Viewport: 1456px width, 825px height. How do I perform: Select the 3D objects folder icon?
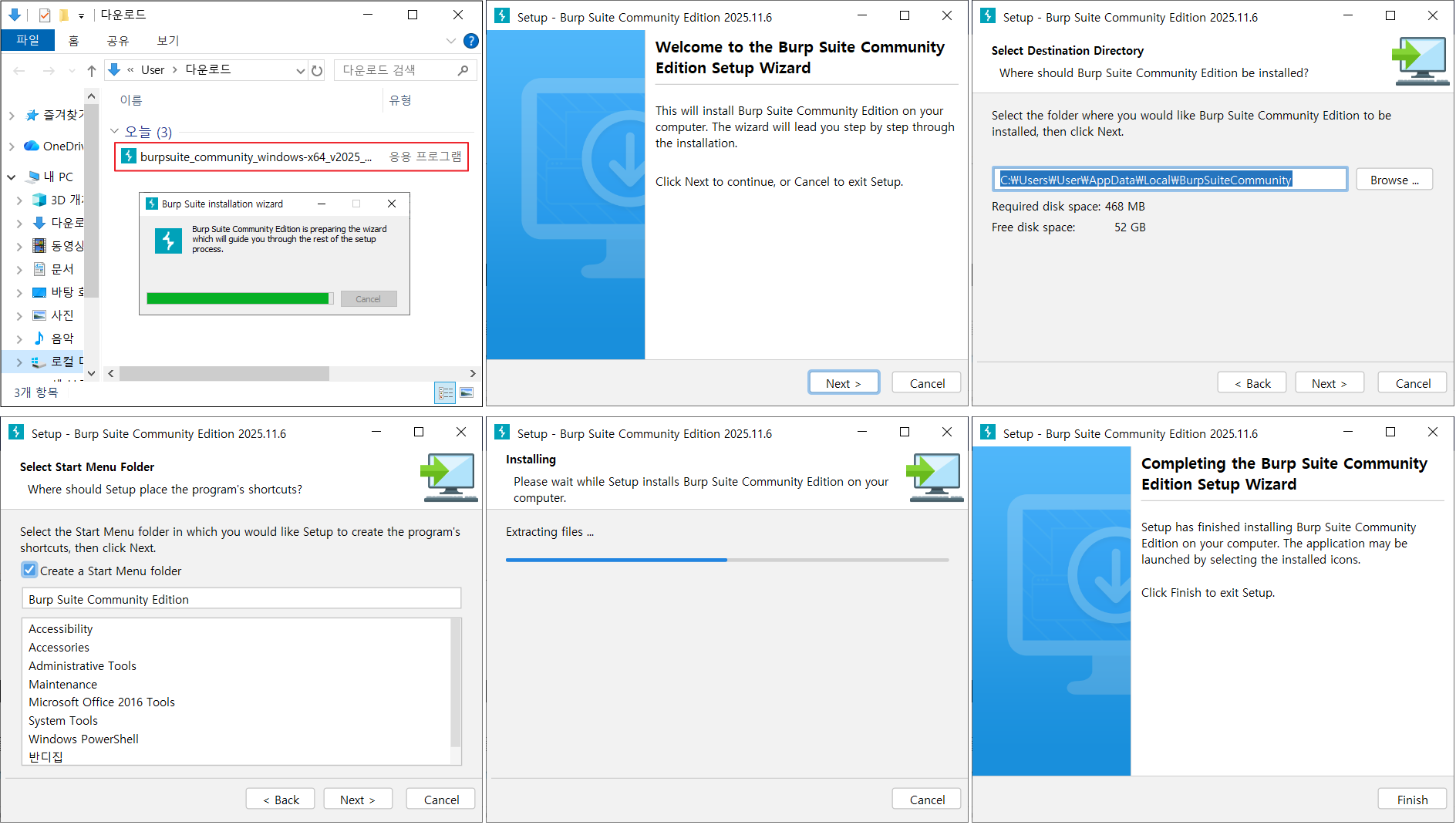coord(39,200)
